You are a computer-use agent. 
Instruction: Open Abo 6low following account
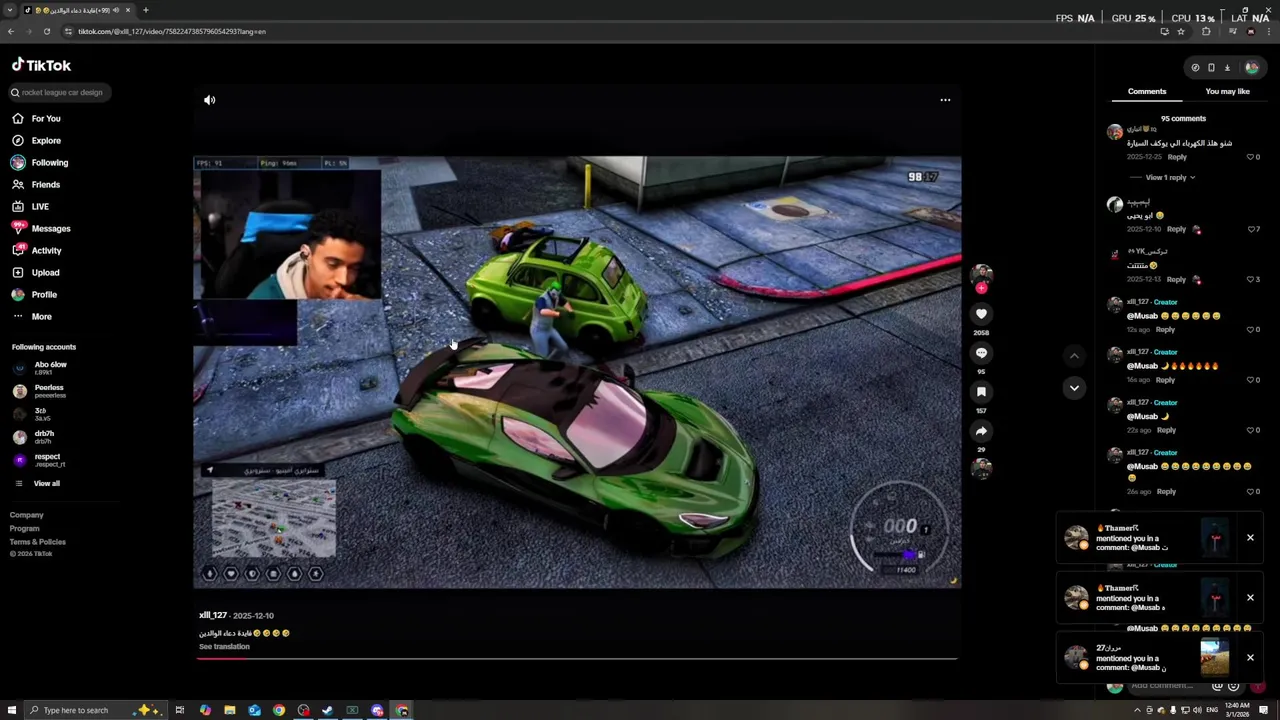tap(40, 368)
